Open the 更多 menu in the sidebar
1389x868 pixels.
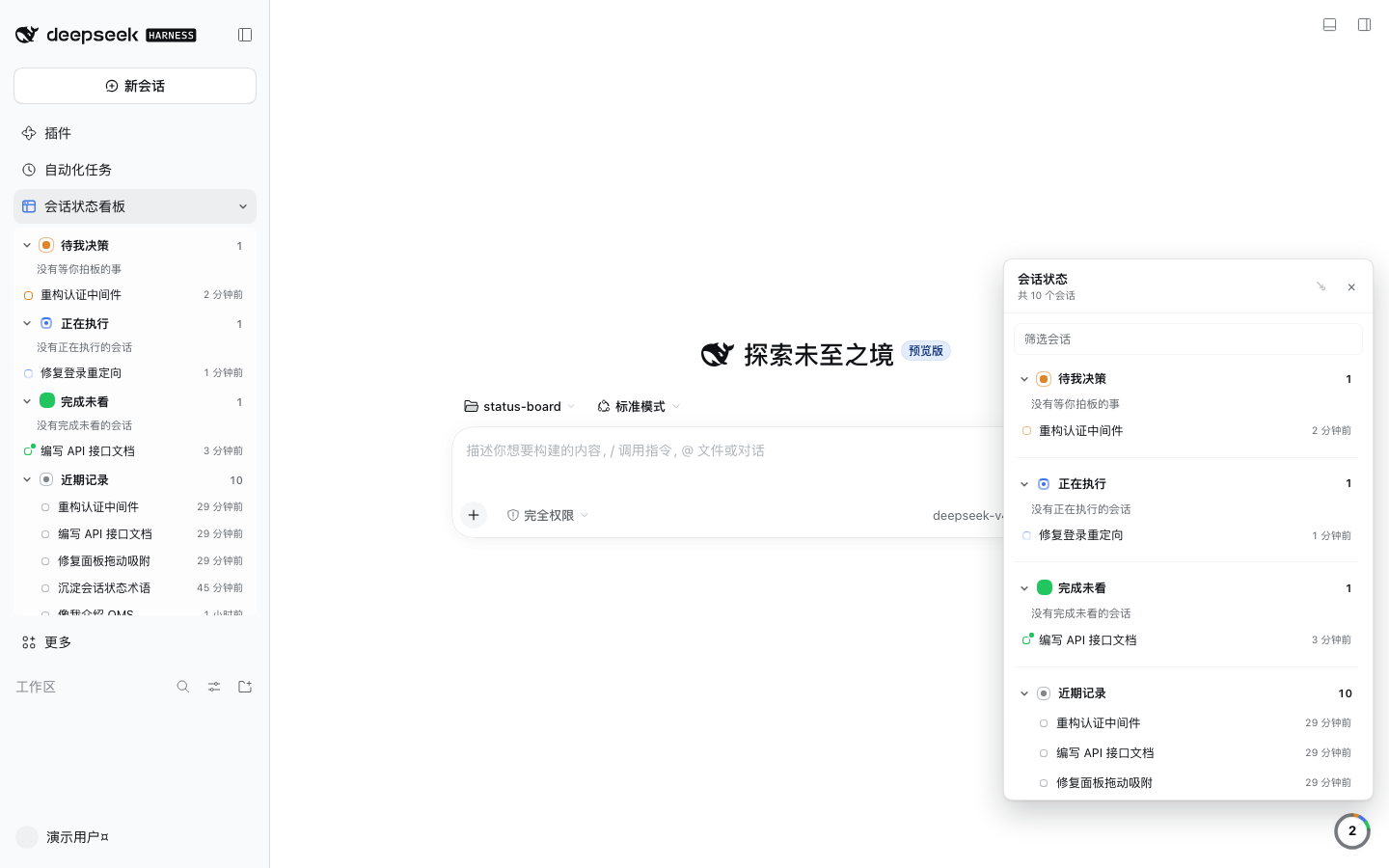(x=135, y=642)
